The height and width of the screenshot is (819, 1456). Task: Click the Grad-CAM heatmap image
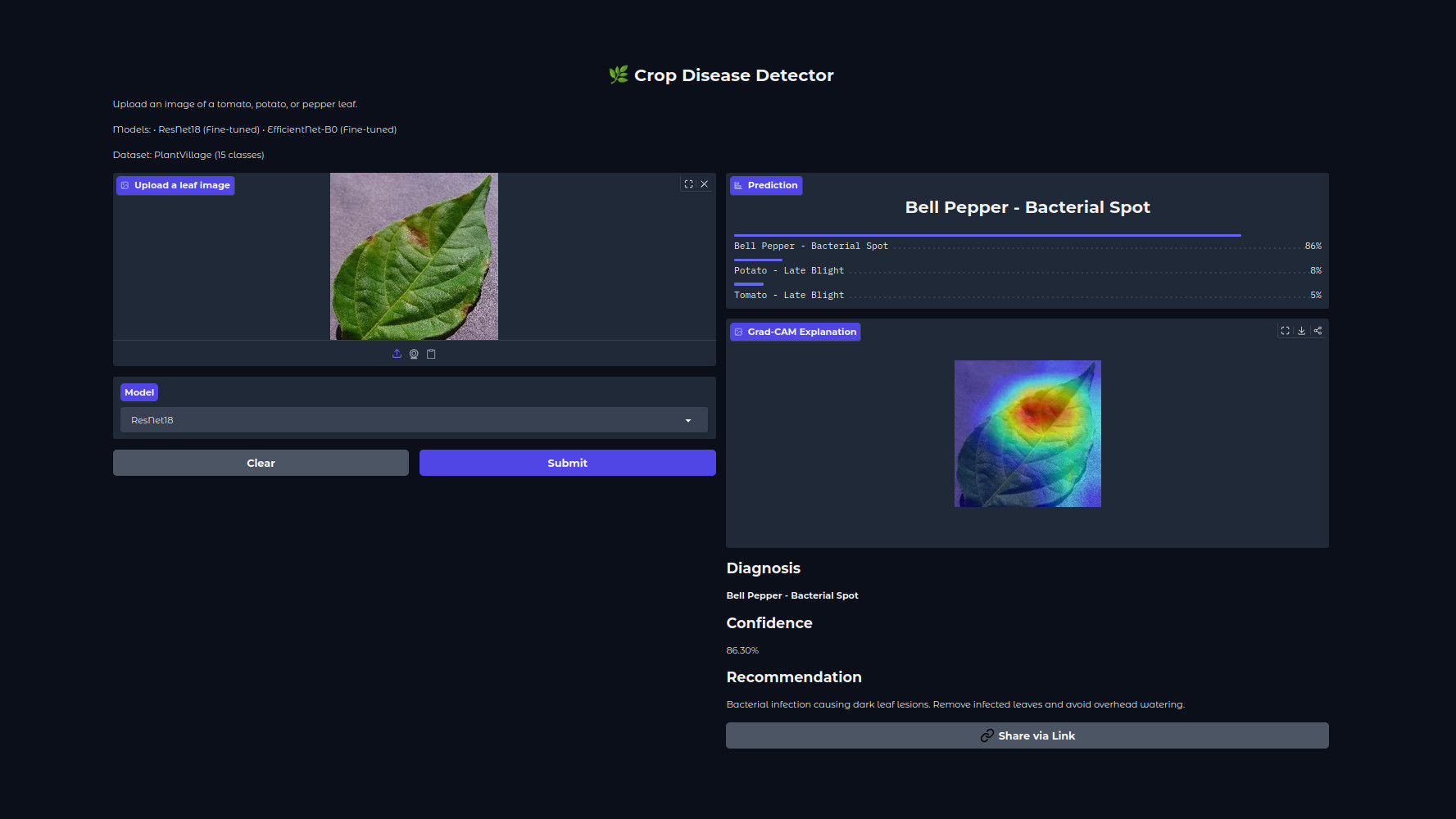pos(1027,433)
